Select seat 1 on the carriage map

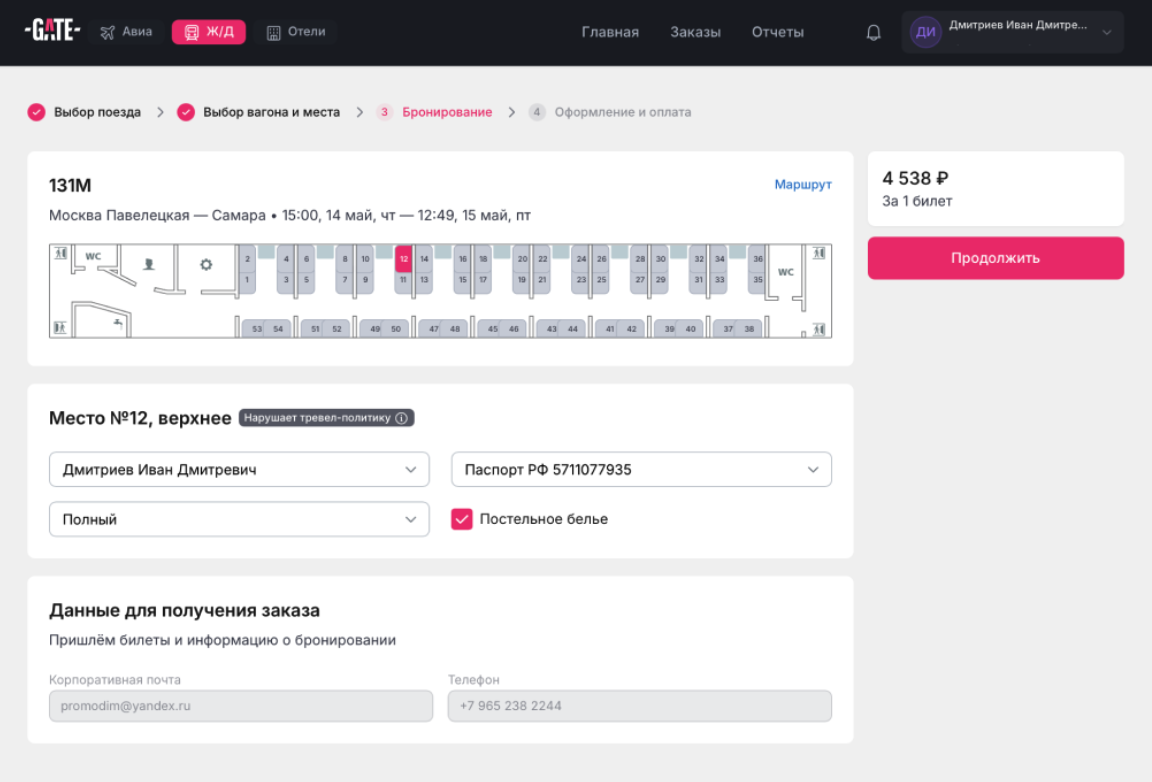tap(247, 280)
